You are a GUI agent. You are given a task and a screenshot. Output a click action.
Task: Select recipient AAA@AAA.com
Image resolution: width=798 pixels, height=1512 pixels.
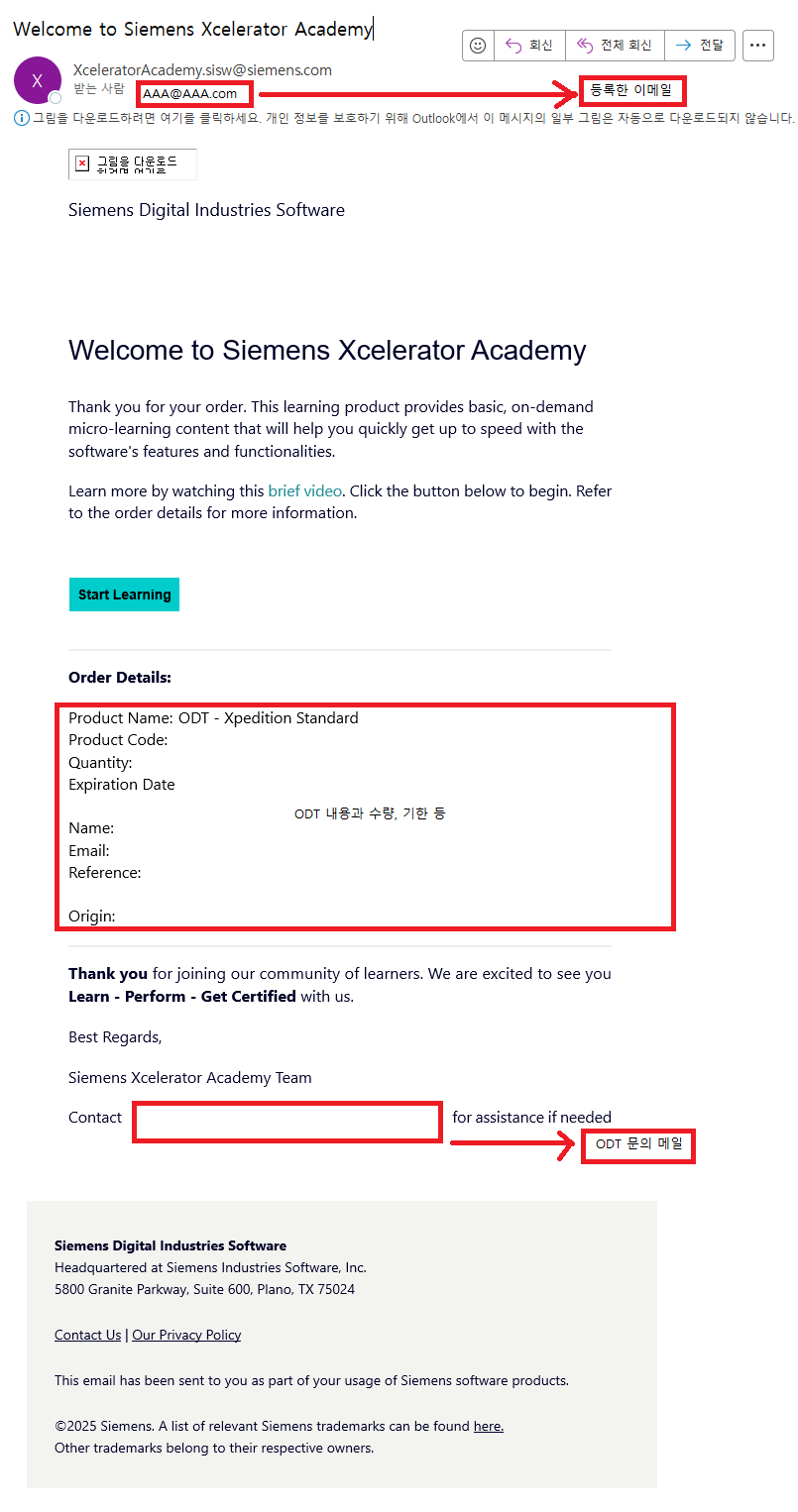(190, 94)
